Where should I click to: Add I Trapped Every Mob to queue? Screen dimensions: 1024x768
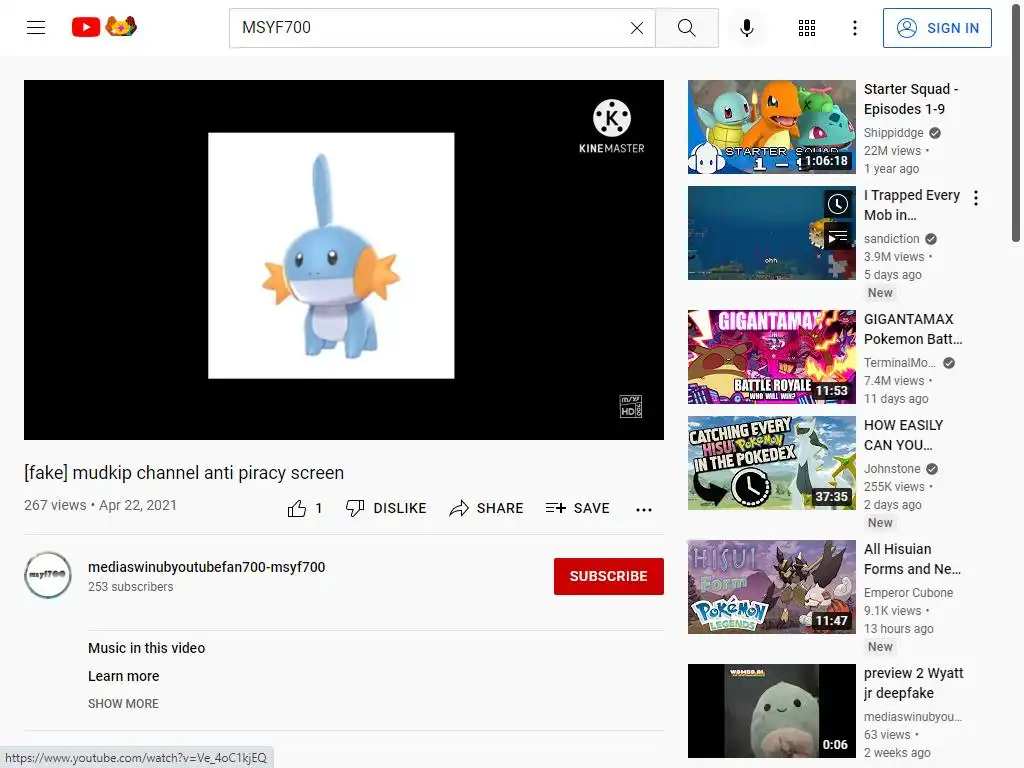838,236
